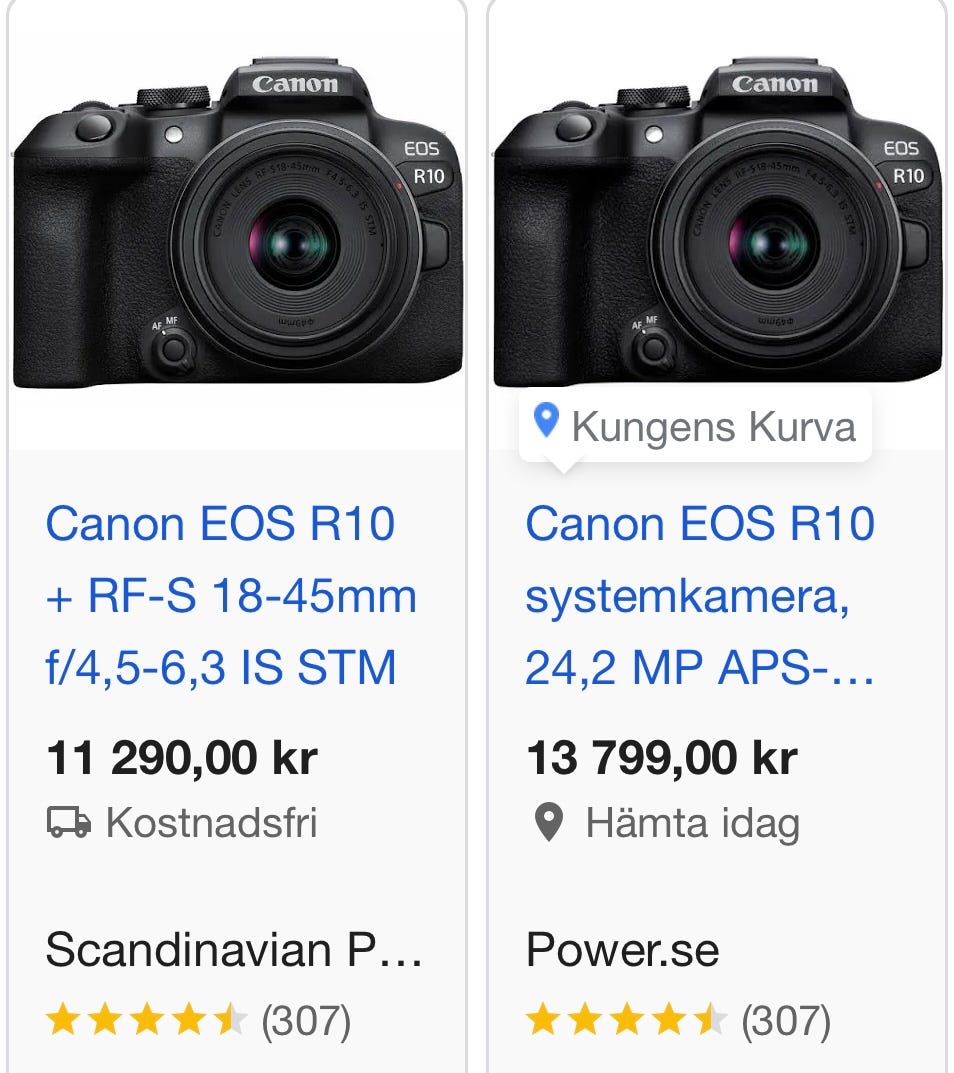Click the blue location pin beside Kungens Kurva
This screenshot has height=1073, width=954.
[x=545, y=422]
